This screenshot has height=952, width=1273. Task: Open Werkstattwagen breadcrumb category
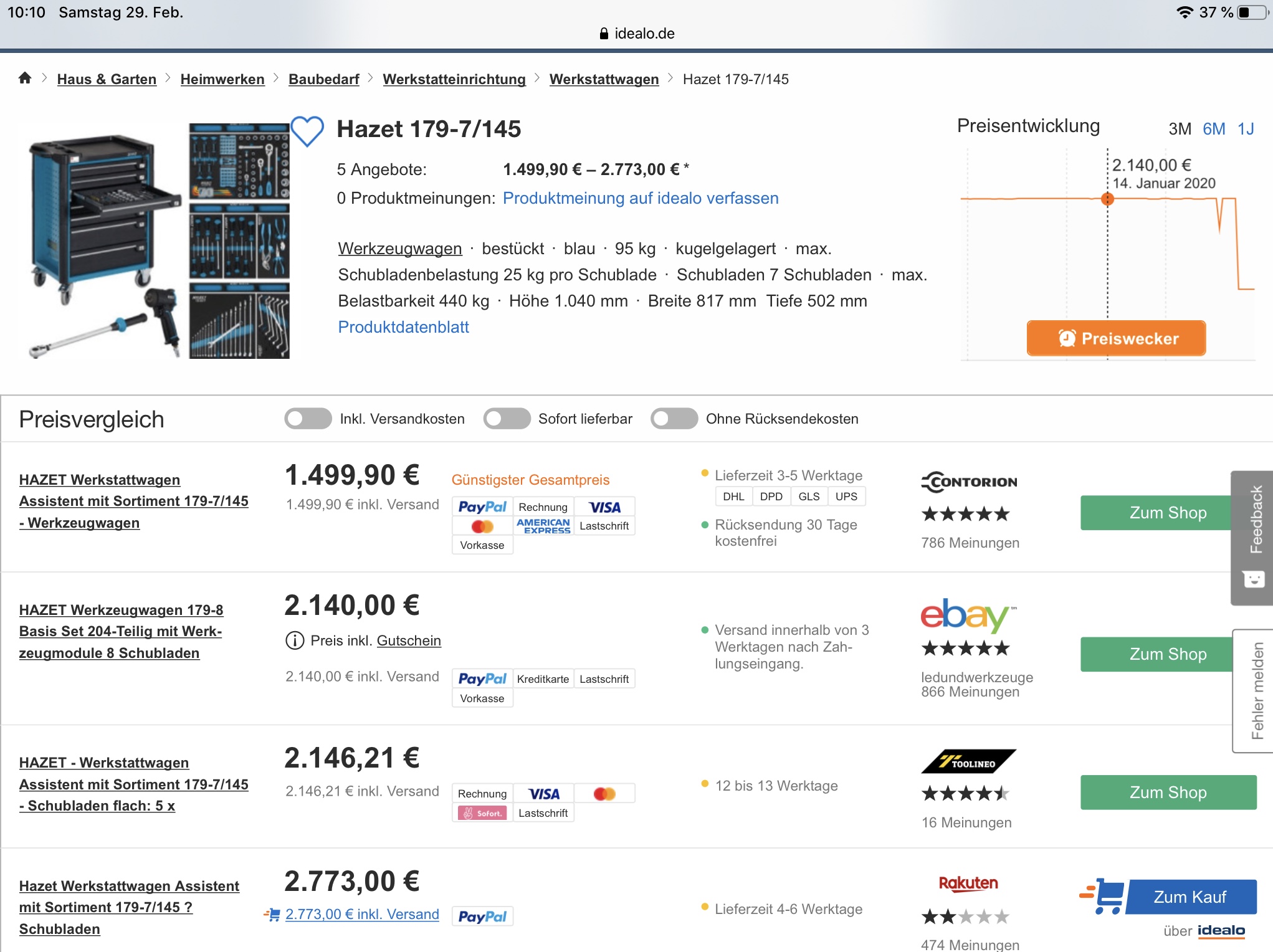tap(603, 79)
